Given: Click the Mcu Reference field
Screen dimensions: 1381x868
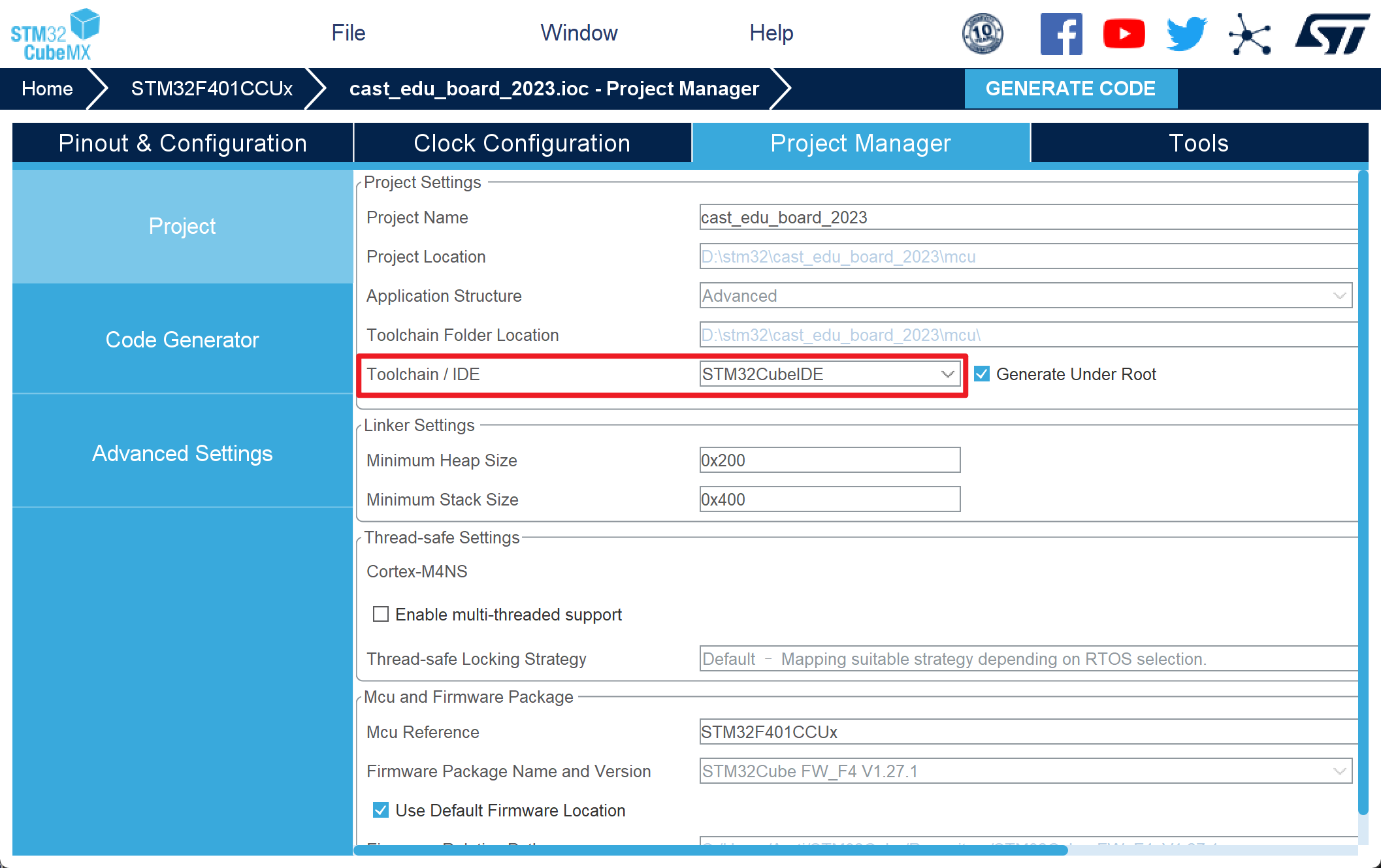Looking at the screenshot, I should [x=1028, y=732].
